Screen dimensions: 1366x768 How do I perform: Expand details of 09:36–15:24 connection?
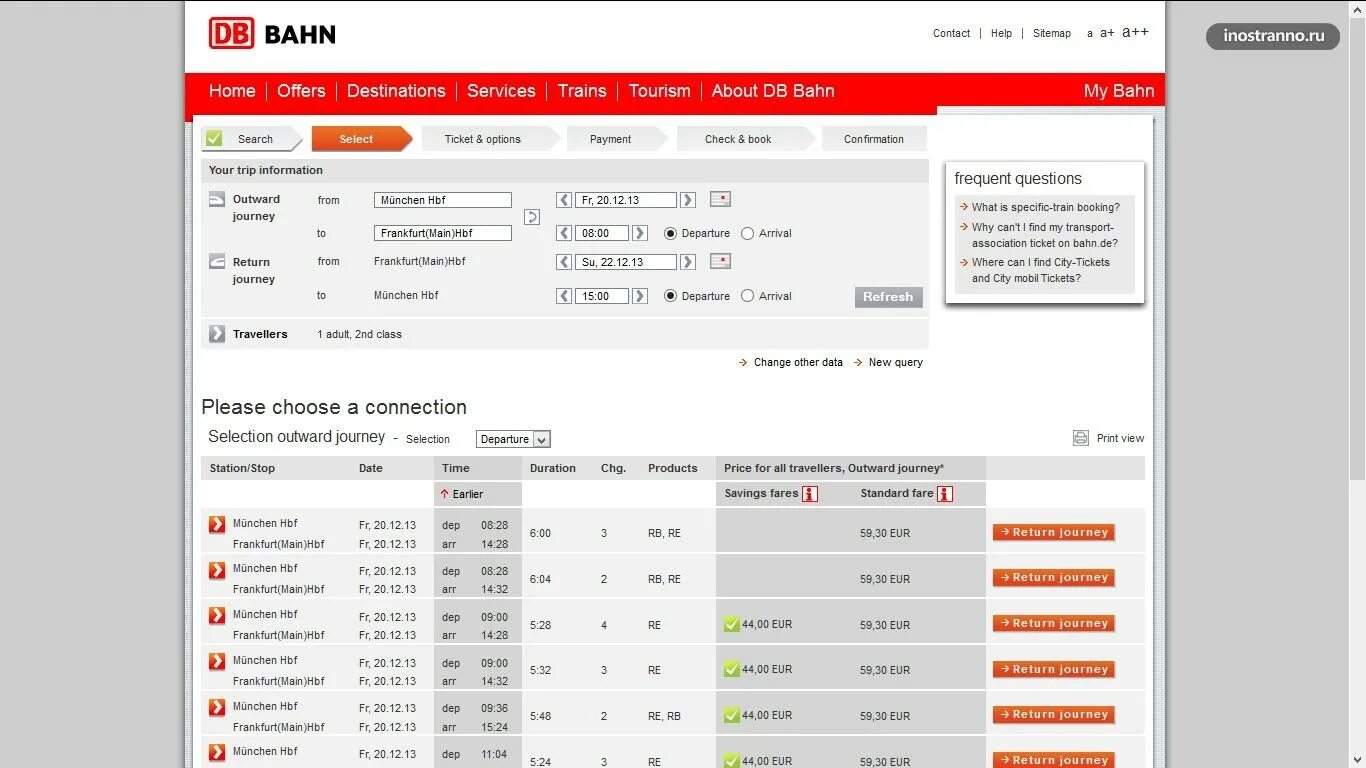[217, 707]
